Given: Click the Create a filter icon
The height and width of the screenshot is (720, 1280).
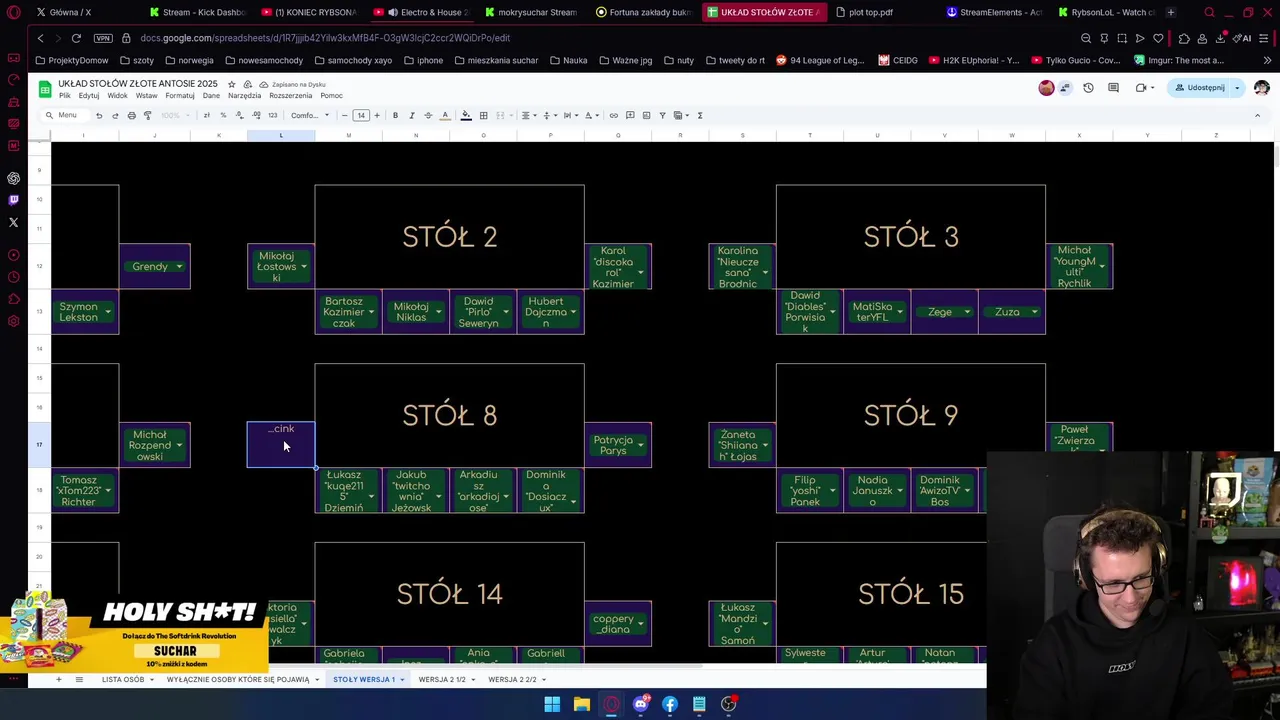Looking at the screenshot, I should 662,115.
